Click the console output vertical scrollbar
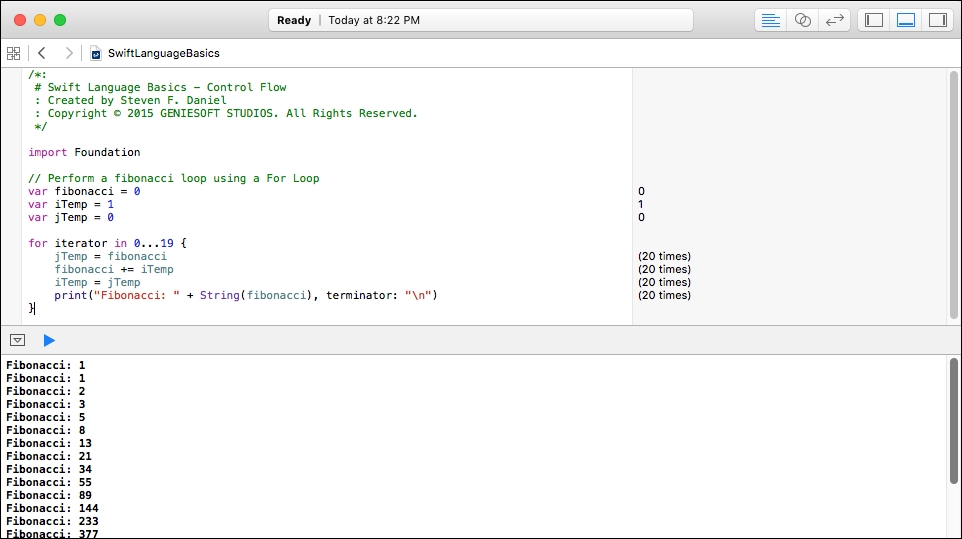Image resolution: width=962 pixels, height=539 pixels. tap(953, 422)
